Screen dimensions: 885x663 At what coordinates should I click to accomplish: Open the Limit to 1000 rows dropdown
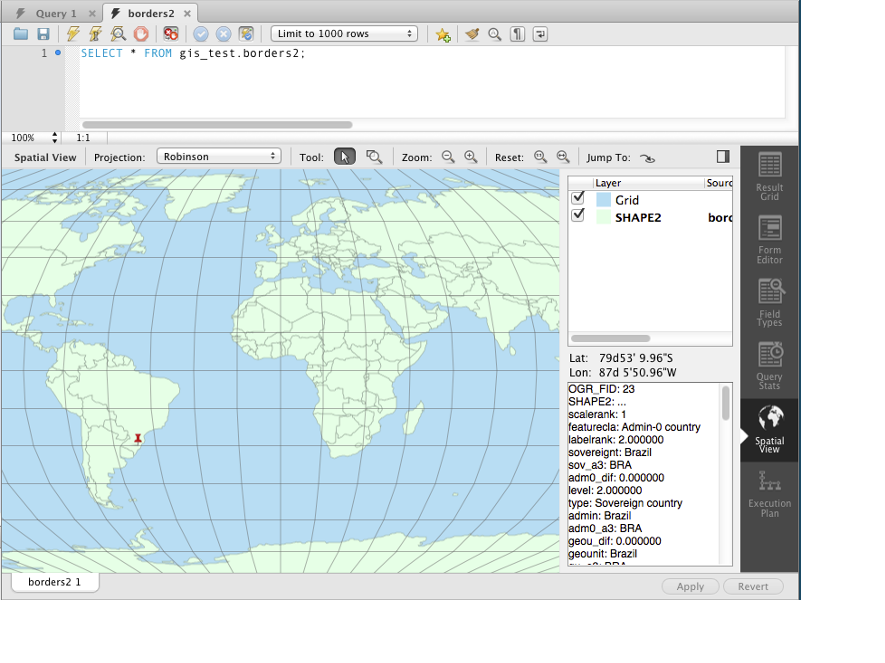pos(344,34)
